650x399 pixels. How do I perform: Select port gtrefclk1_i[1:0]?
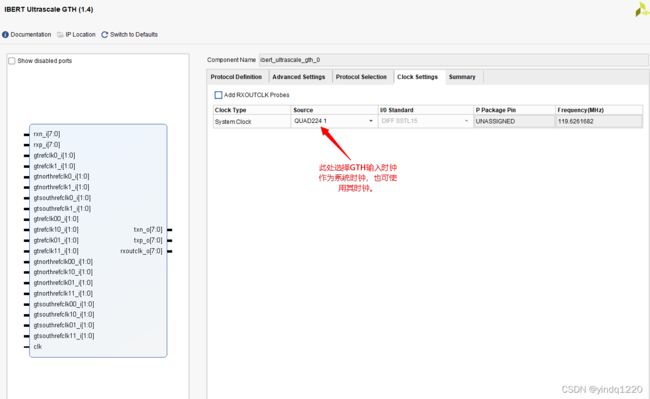(x=54, y=166)
